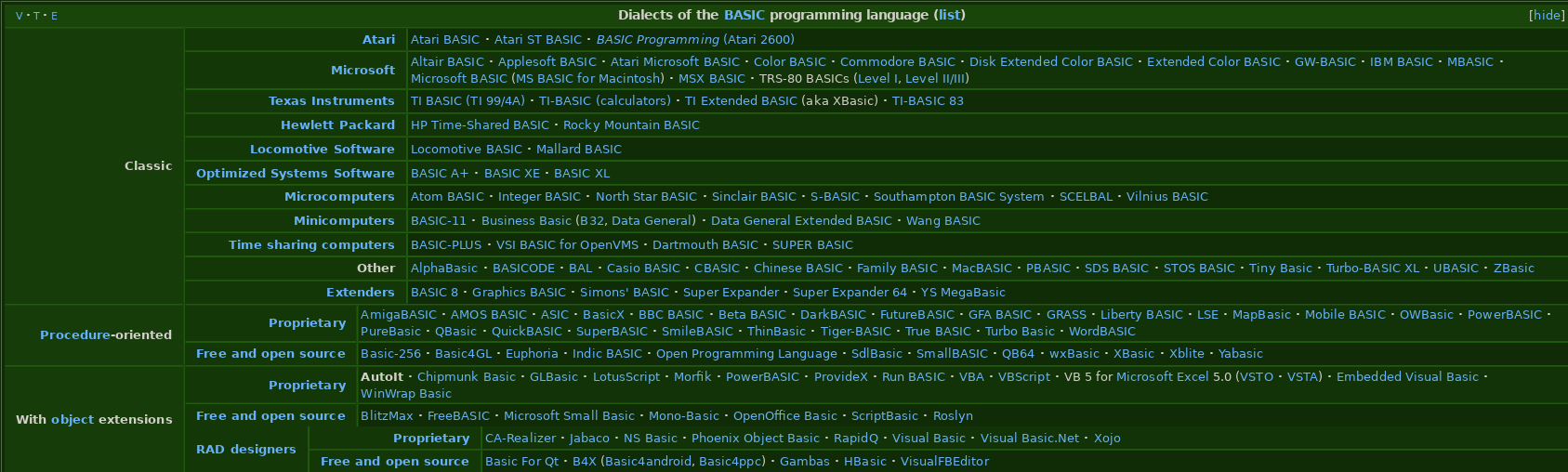Screen dimensions: 1568x472
Task: Open the Microsoft group heading link
Action: (362, 70)
